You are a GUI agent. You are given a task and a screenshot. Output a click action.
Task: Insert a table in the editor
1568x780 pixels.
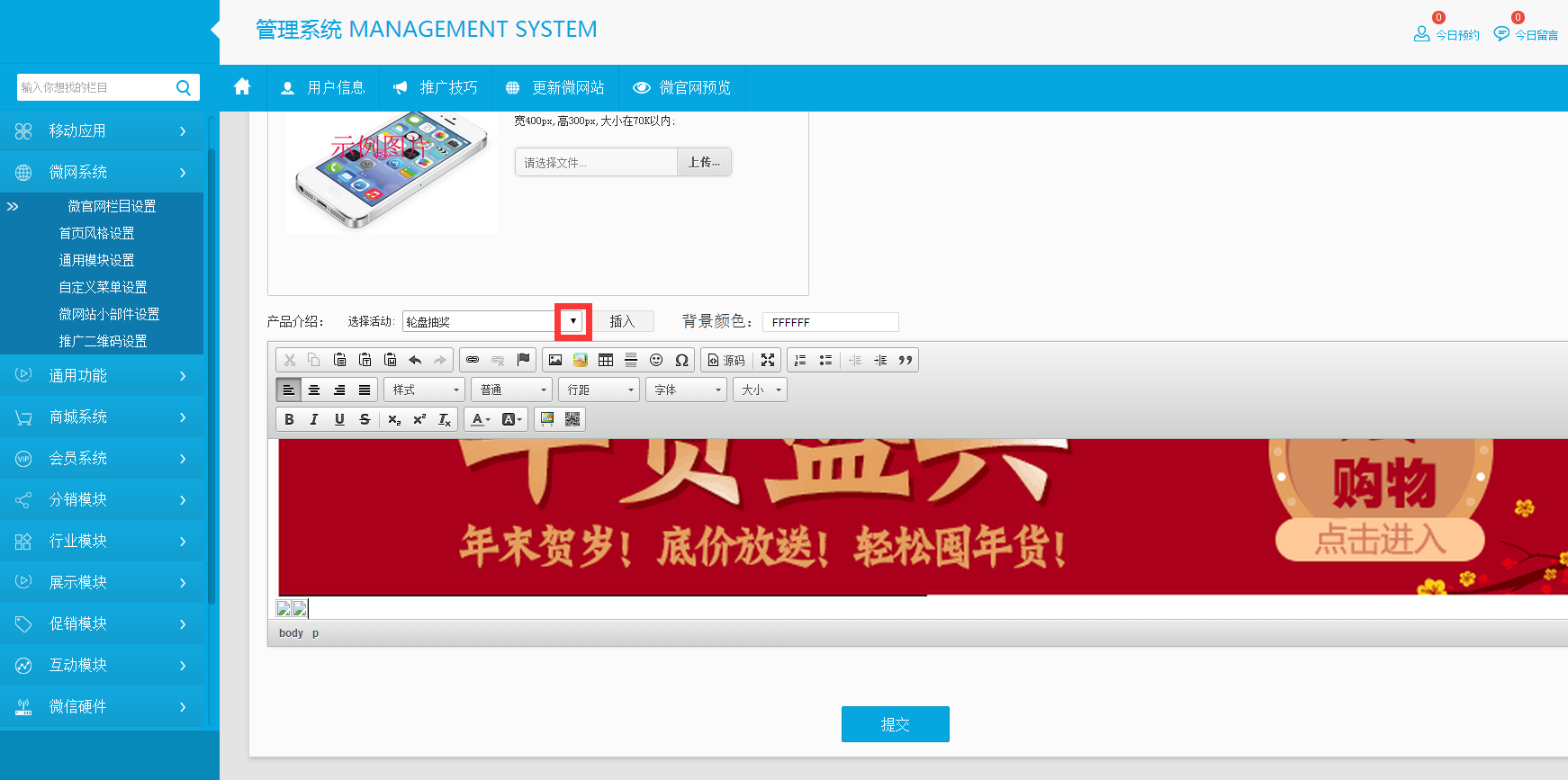coord(606,360)
